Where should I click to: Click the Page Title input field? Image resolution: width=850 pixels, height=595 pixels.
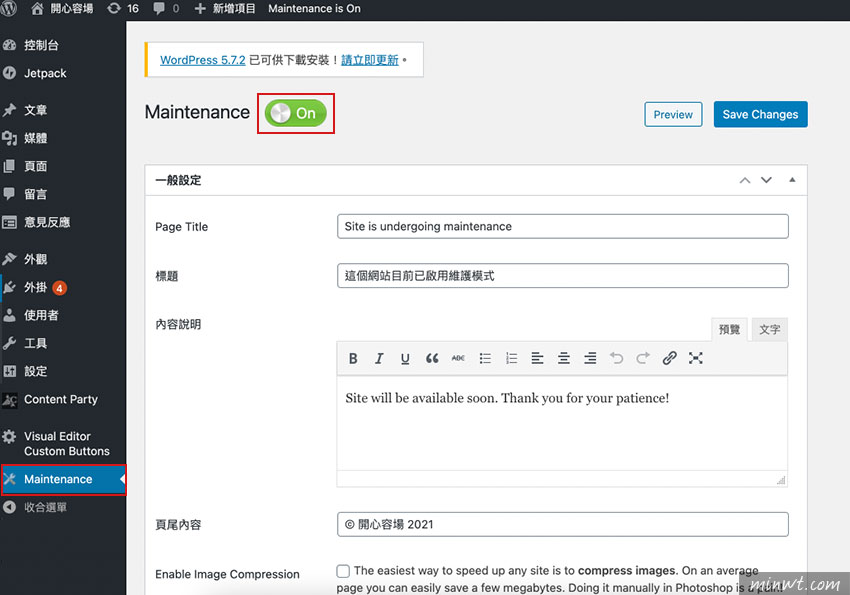pos(563,227)
